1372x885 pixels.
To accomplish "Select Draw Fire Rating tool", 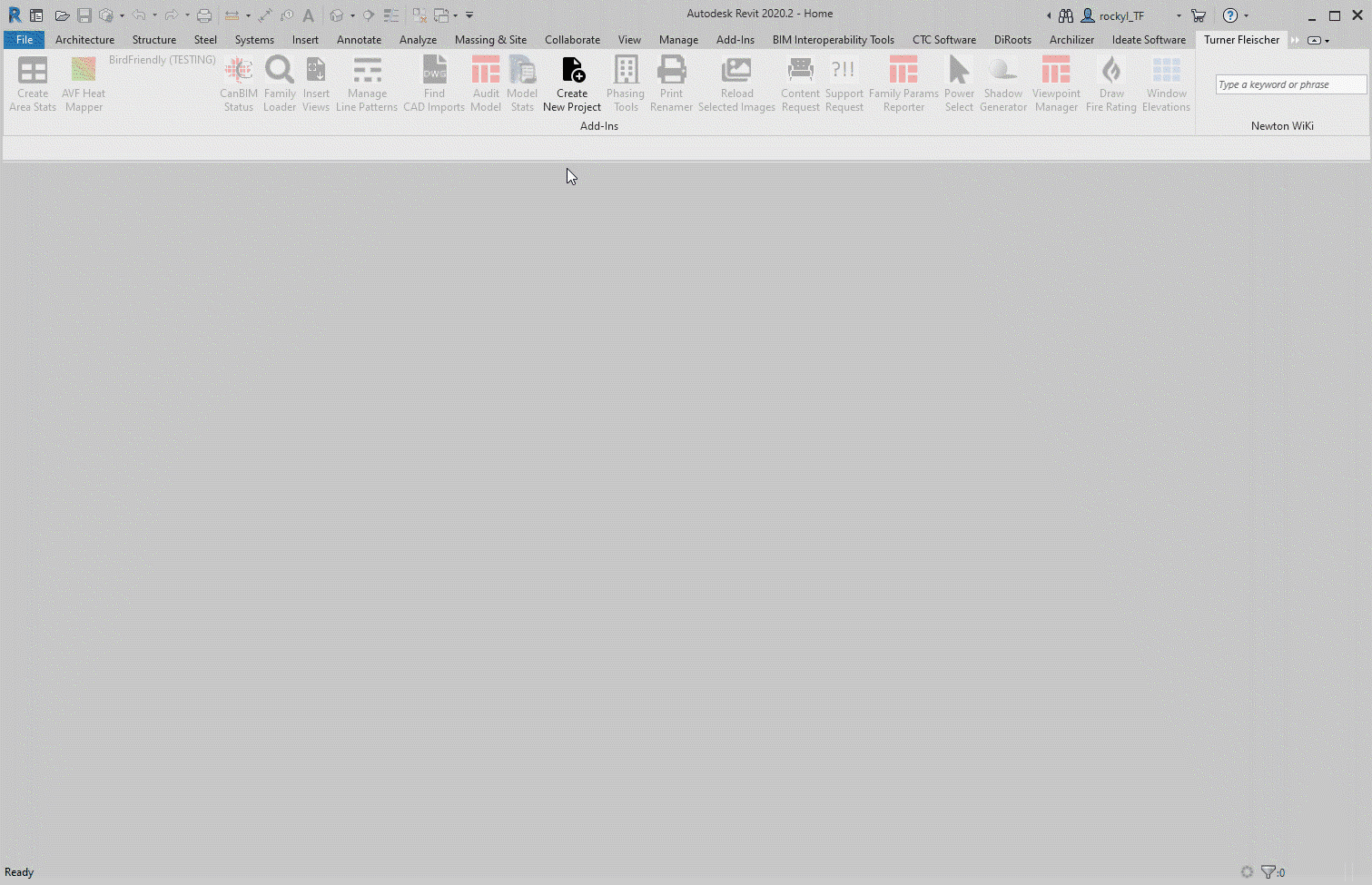I will 1111,84.
